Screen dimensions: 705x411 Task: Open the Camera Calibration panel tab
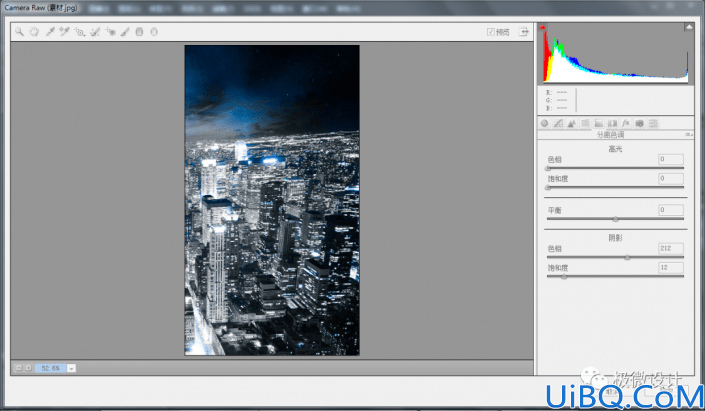coord(639,123)
